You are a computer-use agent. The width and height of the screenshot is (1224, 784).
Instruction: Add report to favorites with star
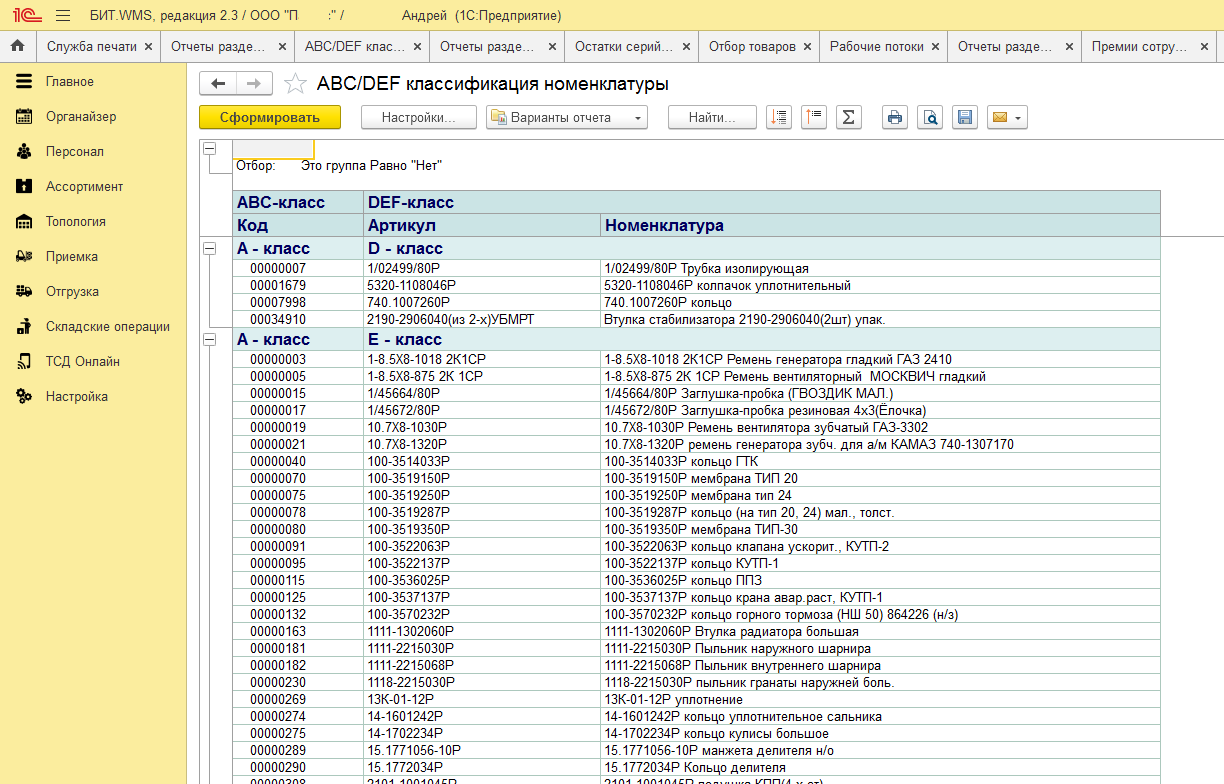[x=295, y=84]
